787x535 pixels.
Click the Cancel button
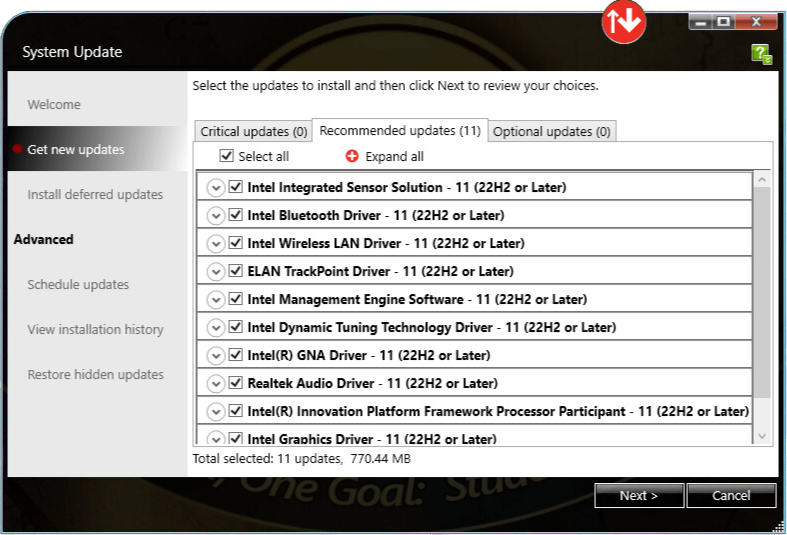tap(731, 495)
